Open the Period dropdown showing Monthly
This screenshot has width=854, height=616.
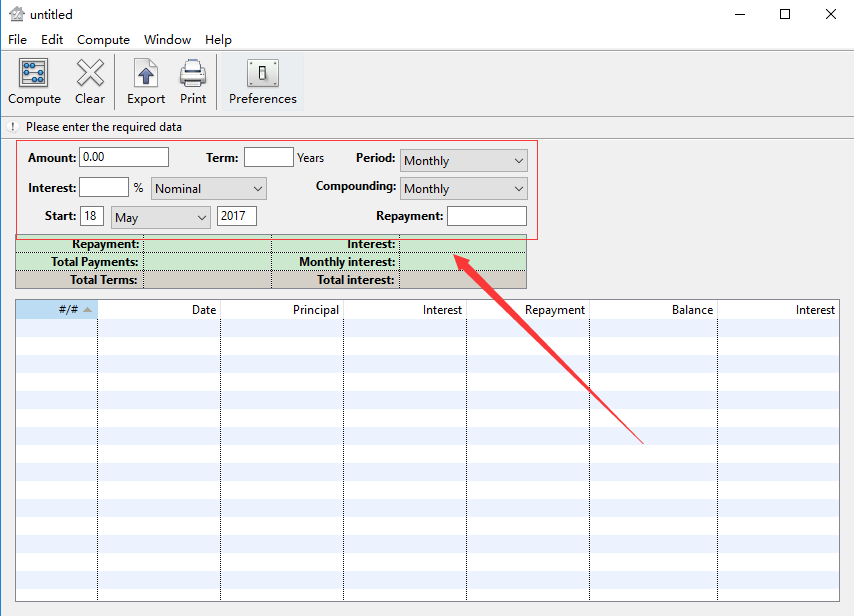coord(463,160)
